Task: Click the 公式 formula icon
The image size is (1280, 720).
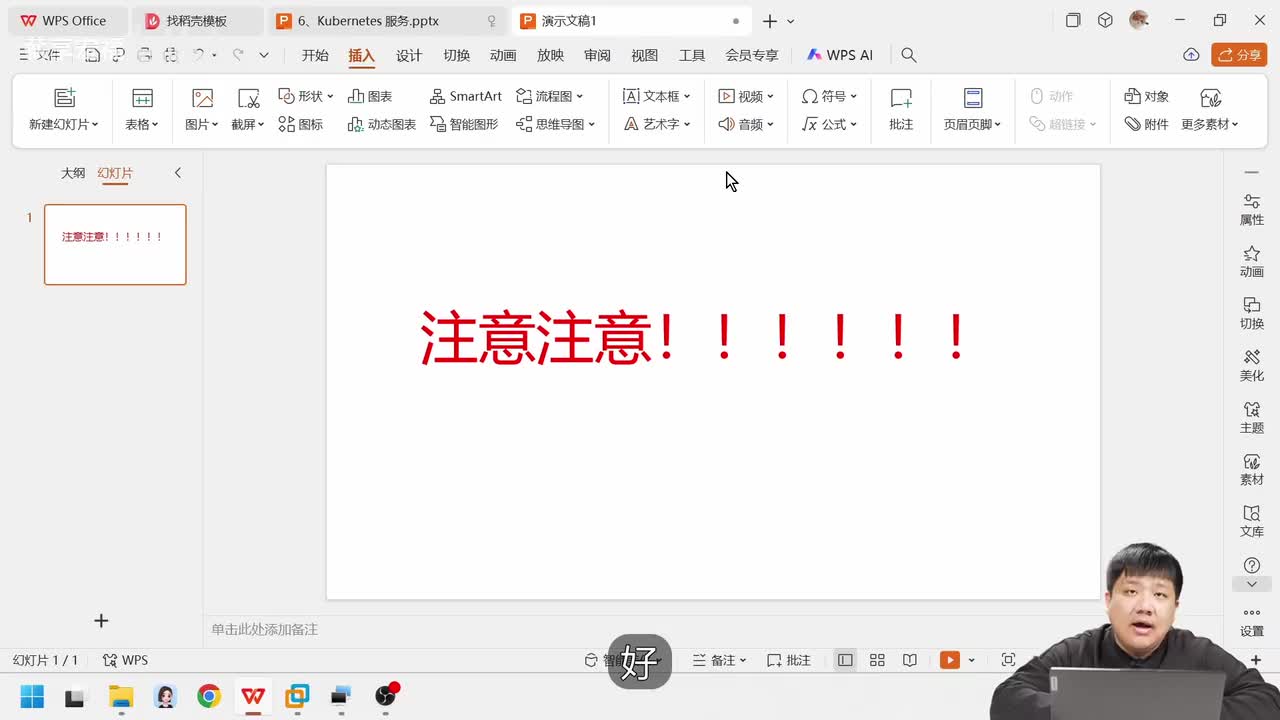Action: click(810, 124)
